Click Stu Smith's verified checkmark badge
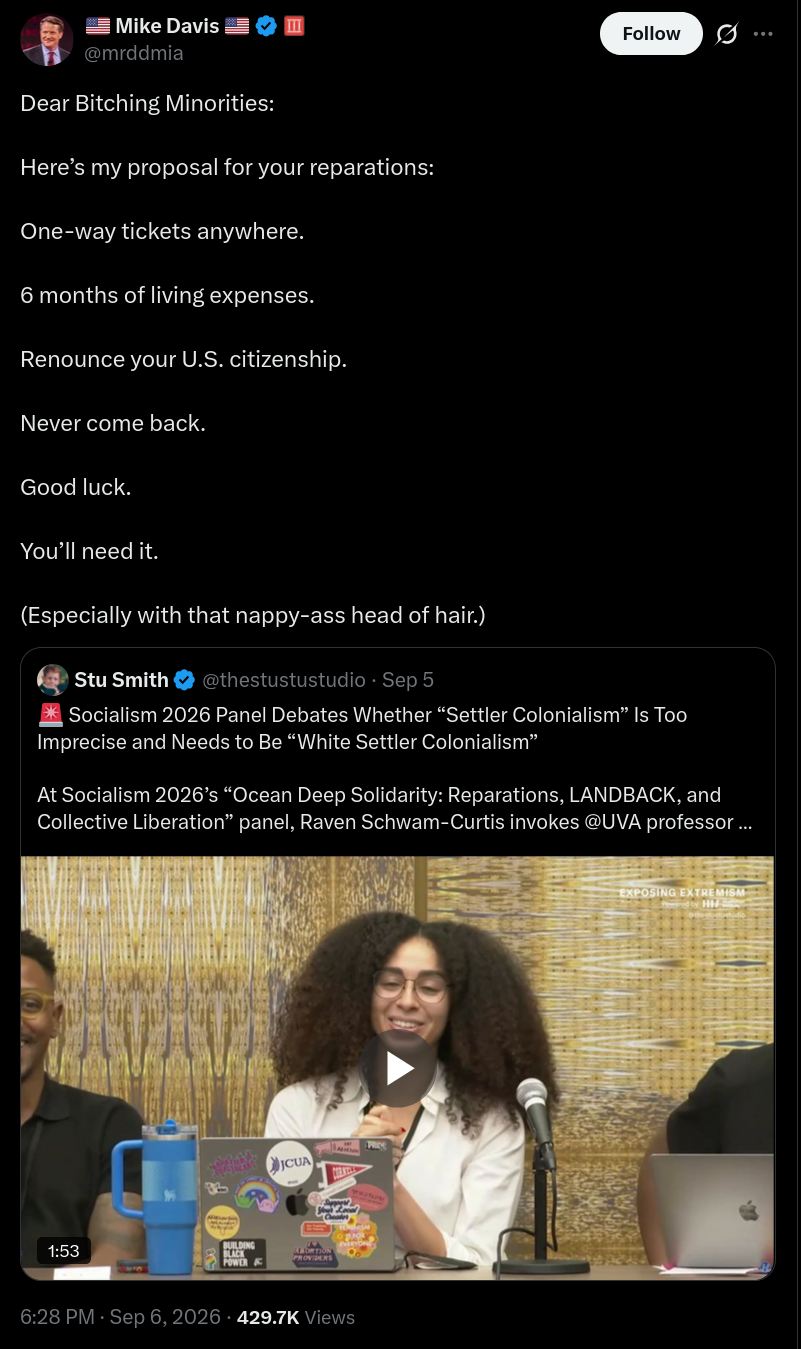Screen dimensions: 801x1349 (x=185, y=680)
